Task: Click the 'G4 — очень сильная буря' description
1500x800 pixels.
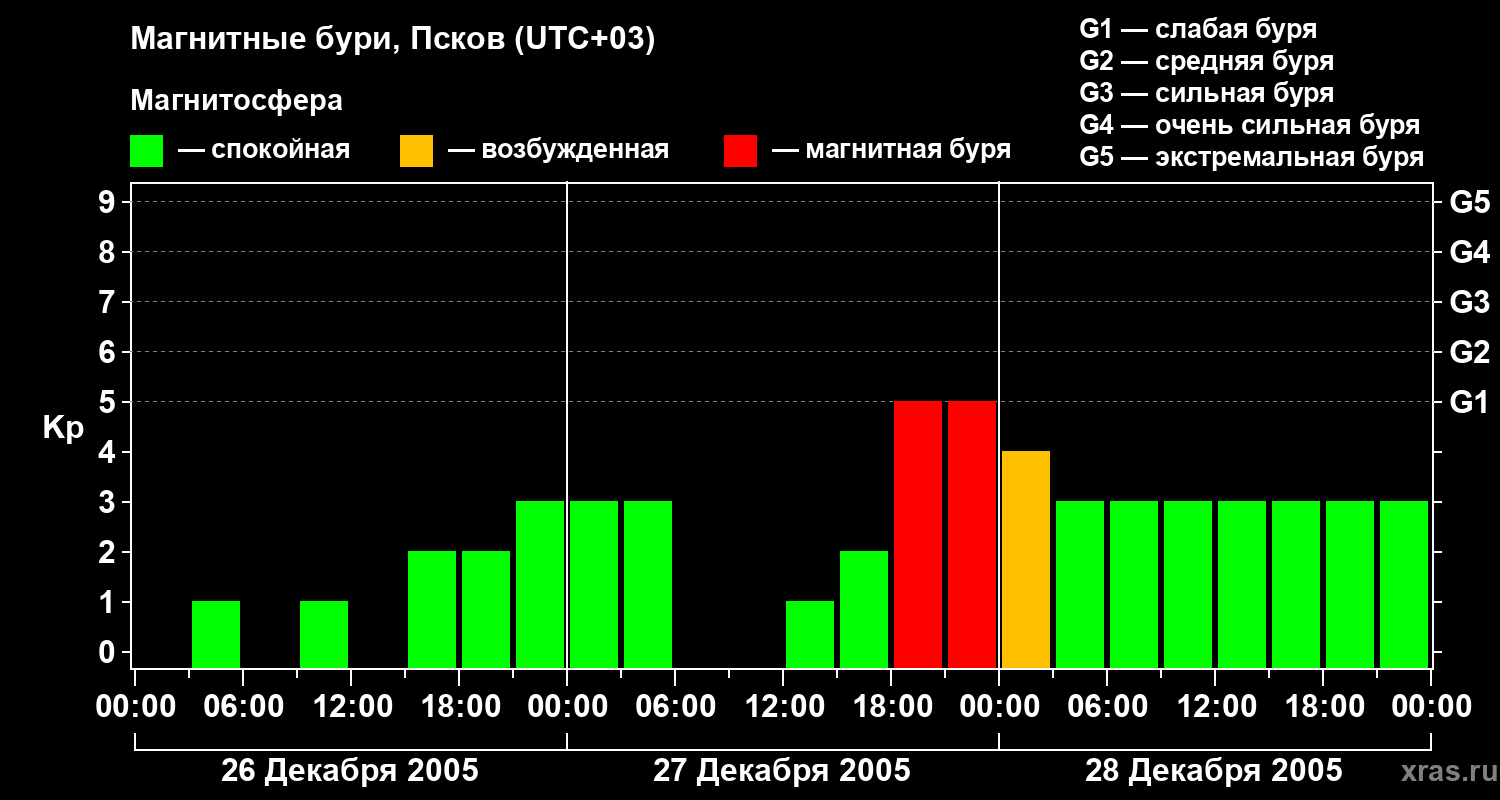Action: pos(1250,125)
